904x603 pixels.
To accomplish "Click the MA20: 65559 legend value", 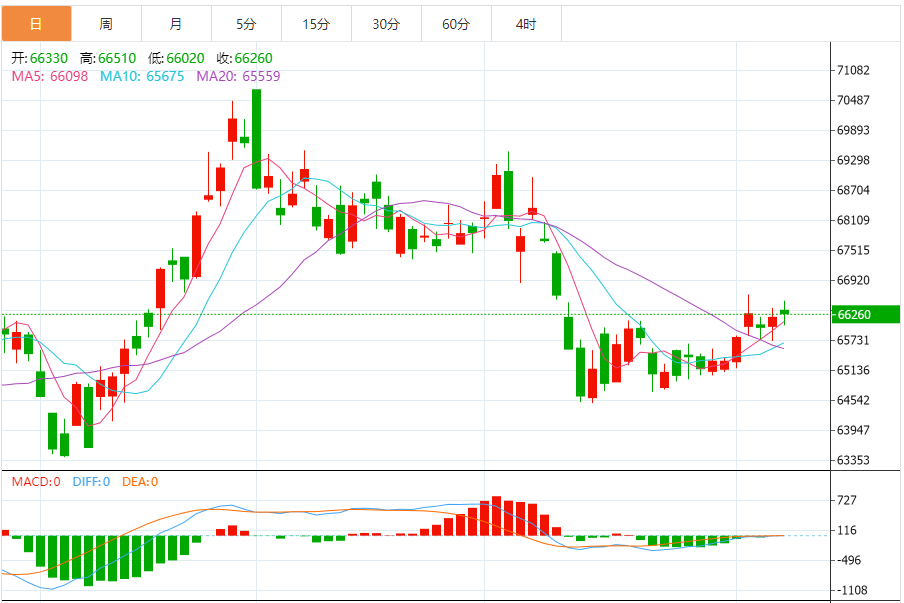I will click(238, 76).
